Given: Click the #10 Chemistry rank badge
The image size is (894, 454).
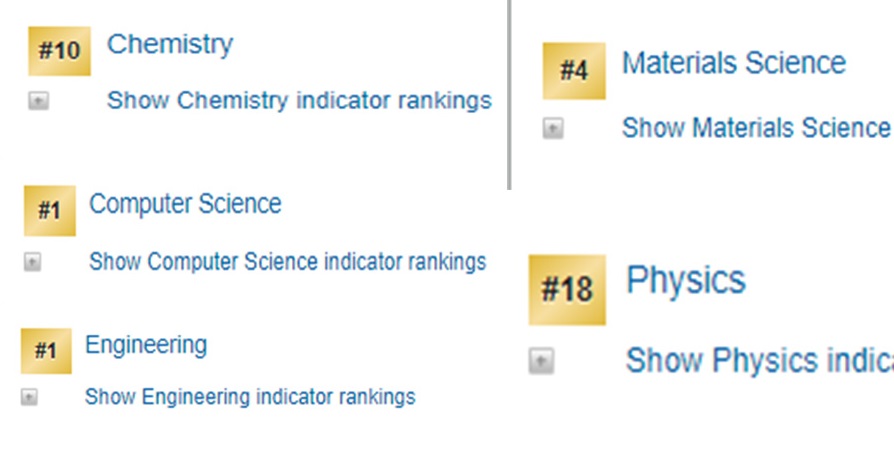Looking at the screenshot, I should pyautogui.click(x=59, y=51).
